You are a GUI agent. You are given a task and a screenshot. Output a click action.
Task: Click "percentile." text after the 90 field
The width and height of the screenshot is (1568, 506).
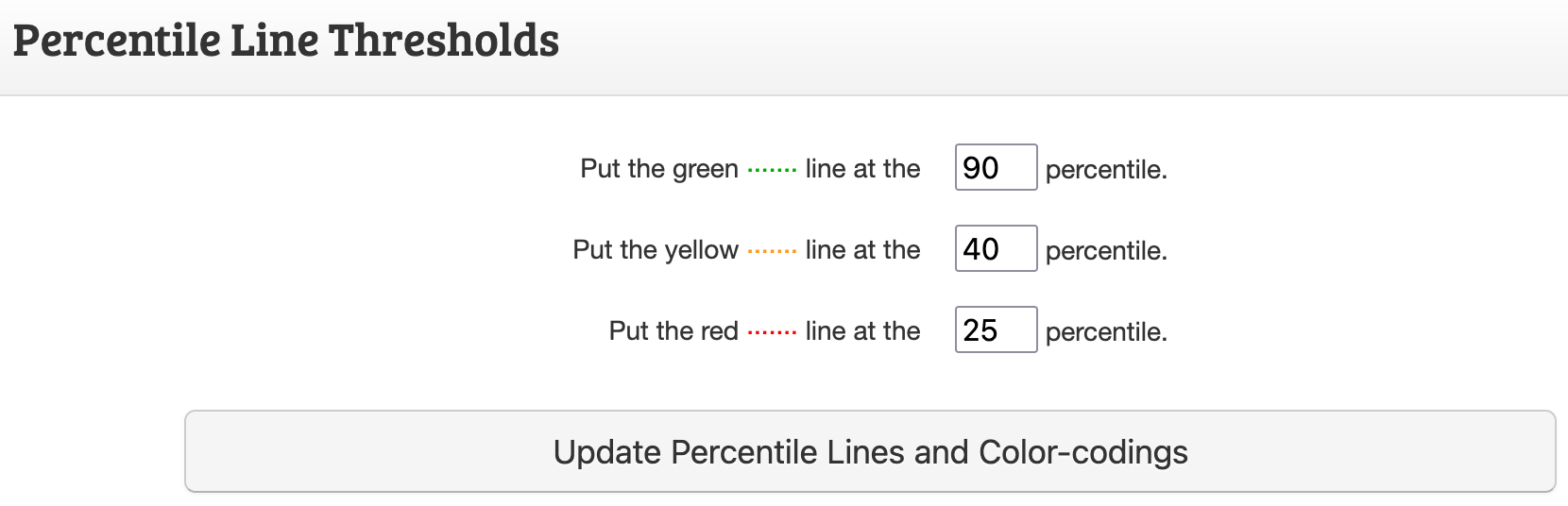pyautogui.click(x=1106, y=170)
